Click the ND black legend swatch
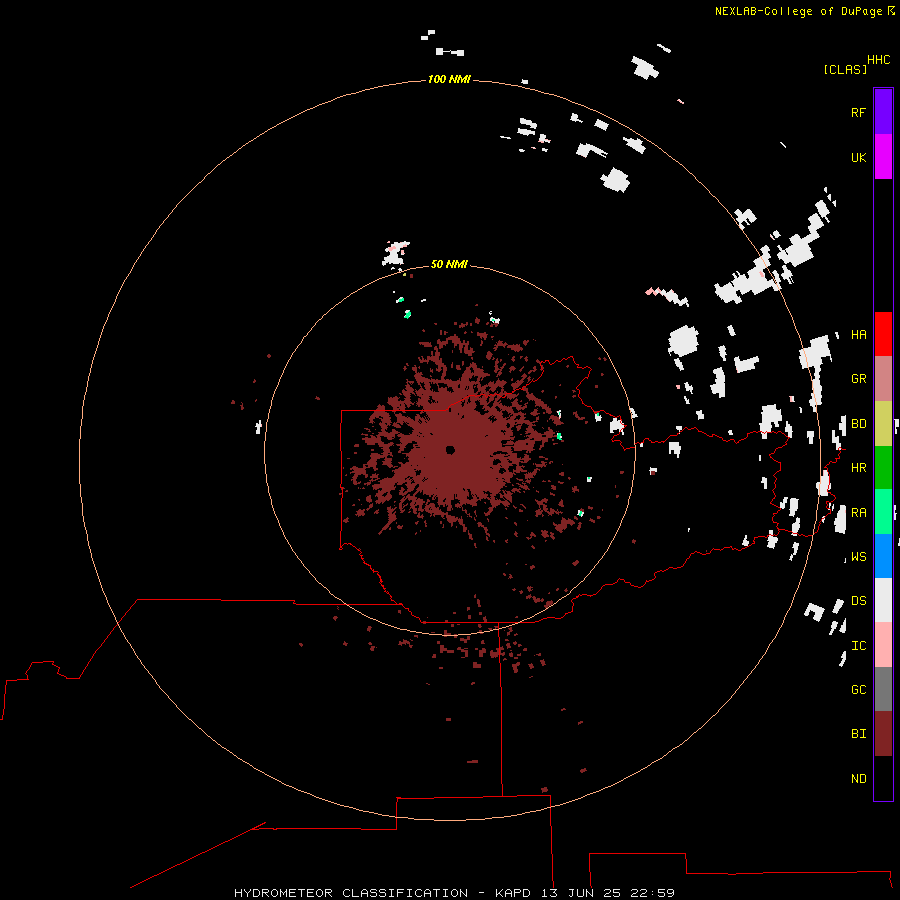 pos(883,778)
